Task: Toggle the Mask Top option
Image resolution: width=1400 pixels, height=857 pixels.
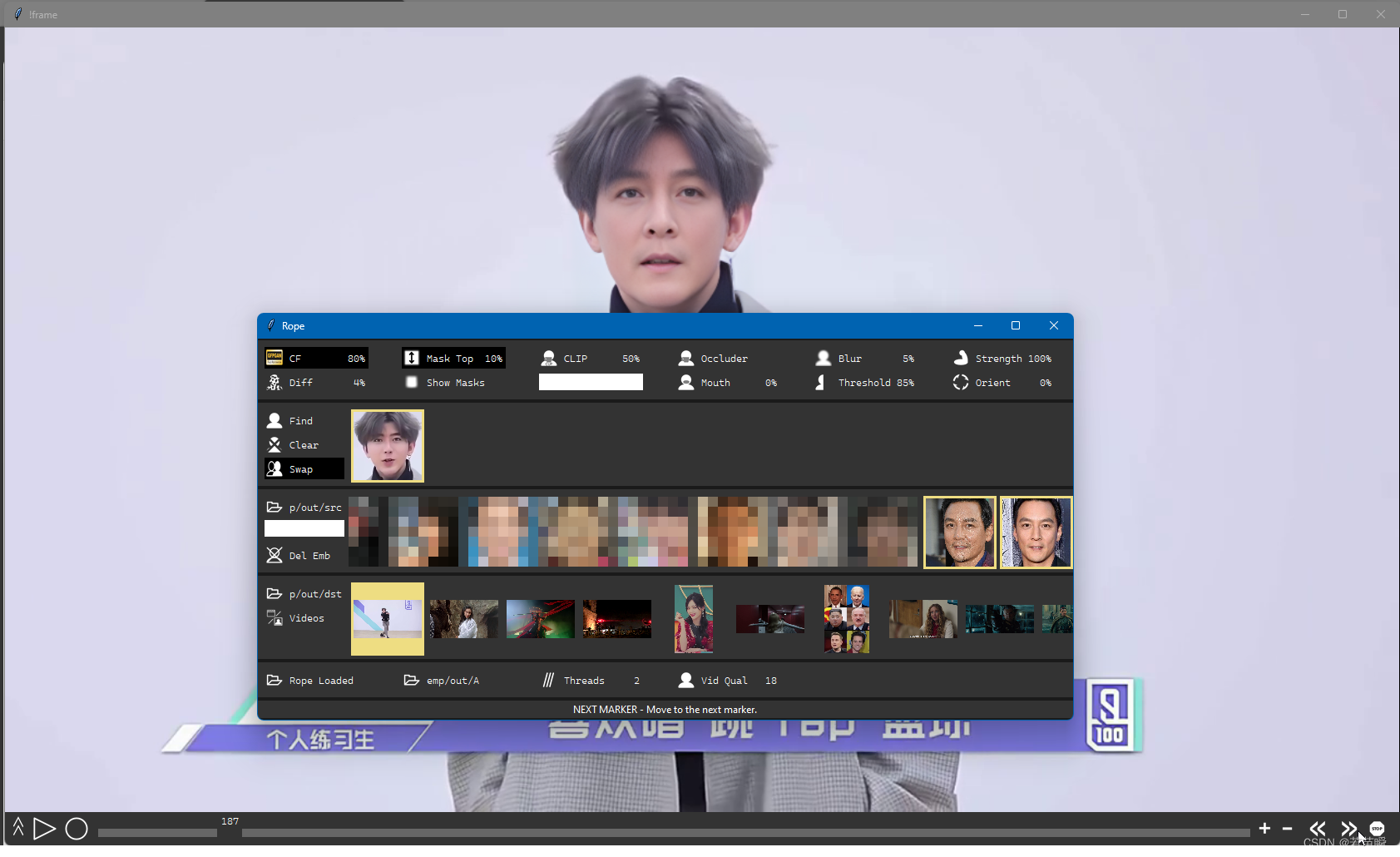Action: (453, 359)
